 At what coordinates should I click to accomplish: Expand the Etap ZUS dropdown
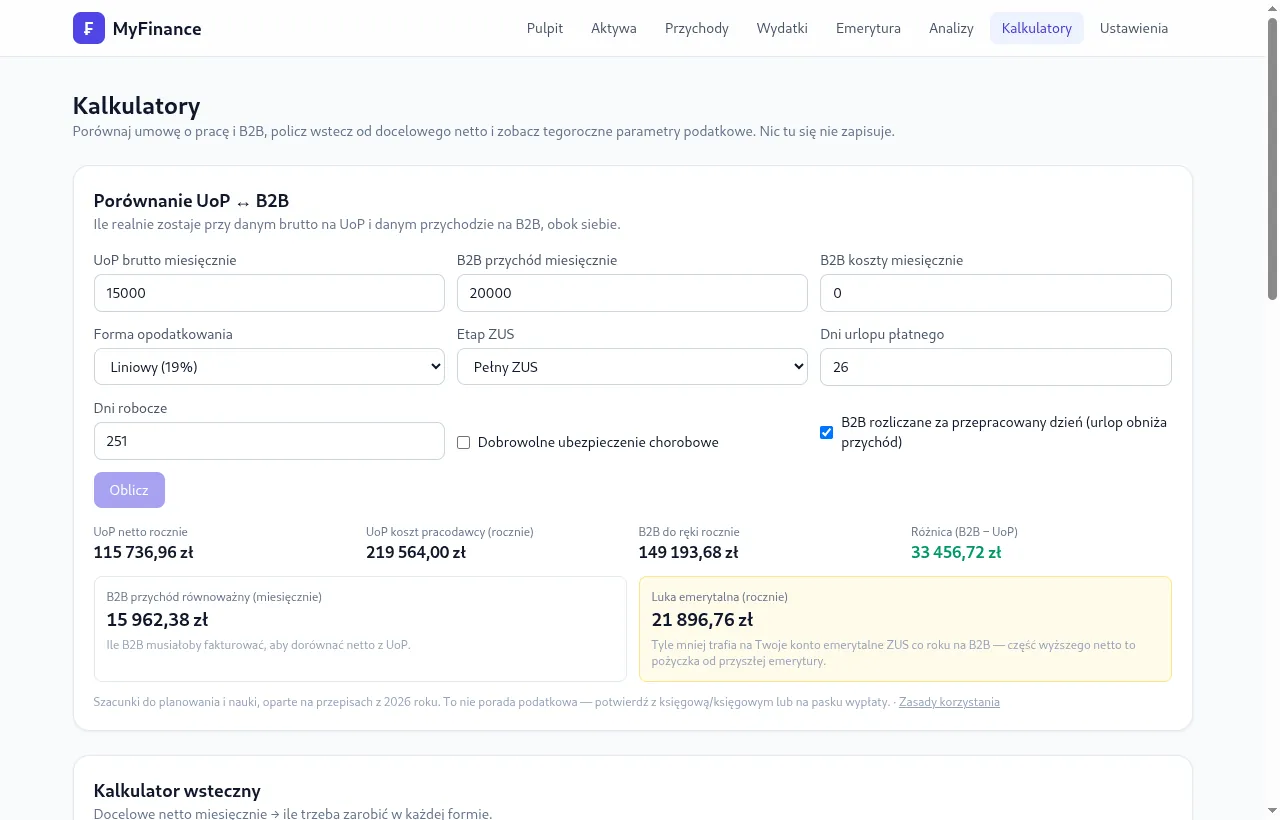pyautogui.click(x=632, y=367)
